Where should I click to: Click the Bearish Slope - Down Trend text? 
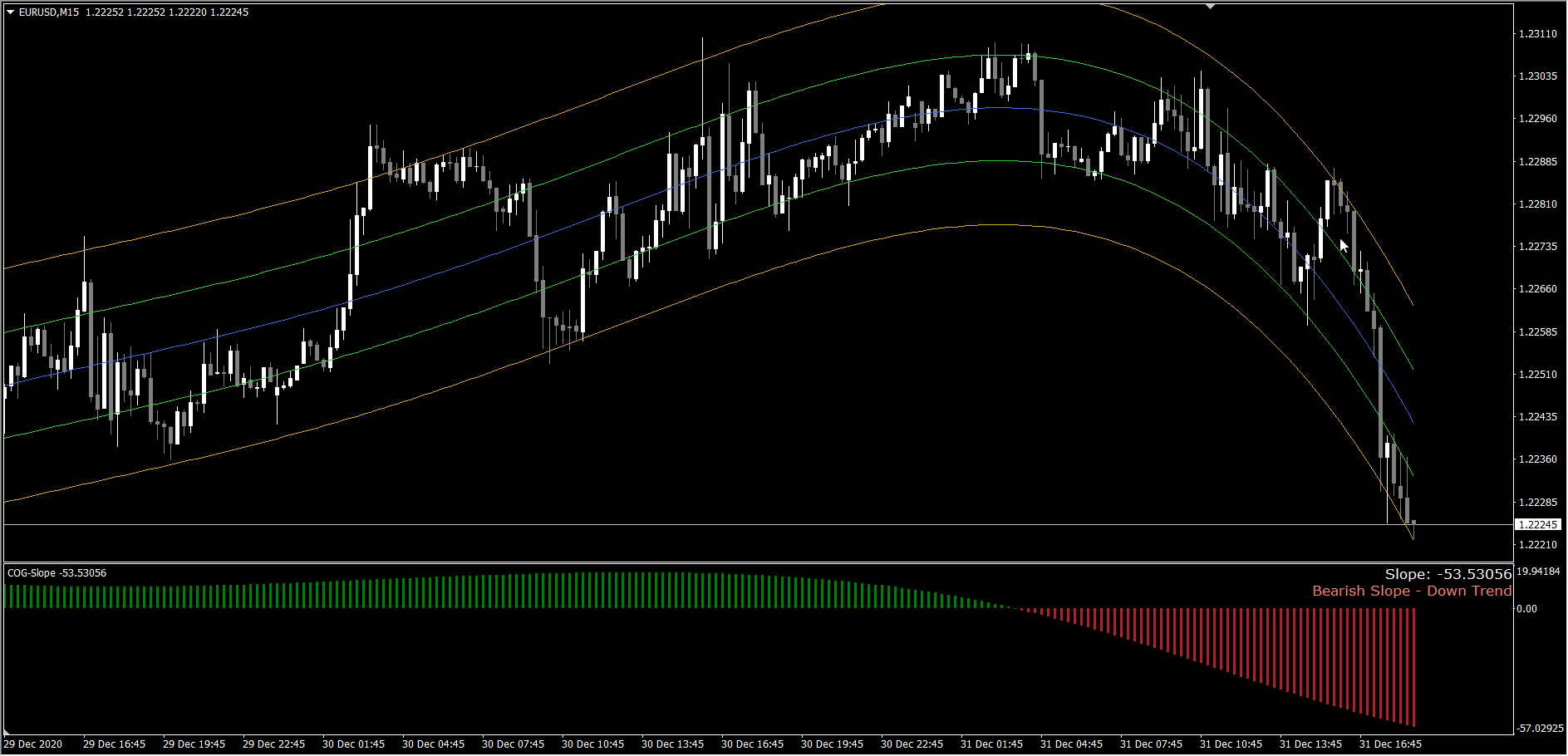tap(1412, 591)
